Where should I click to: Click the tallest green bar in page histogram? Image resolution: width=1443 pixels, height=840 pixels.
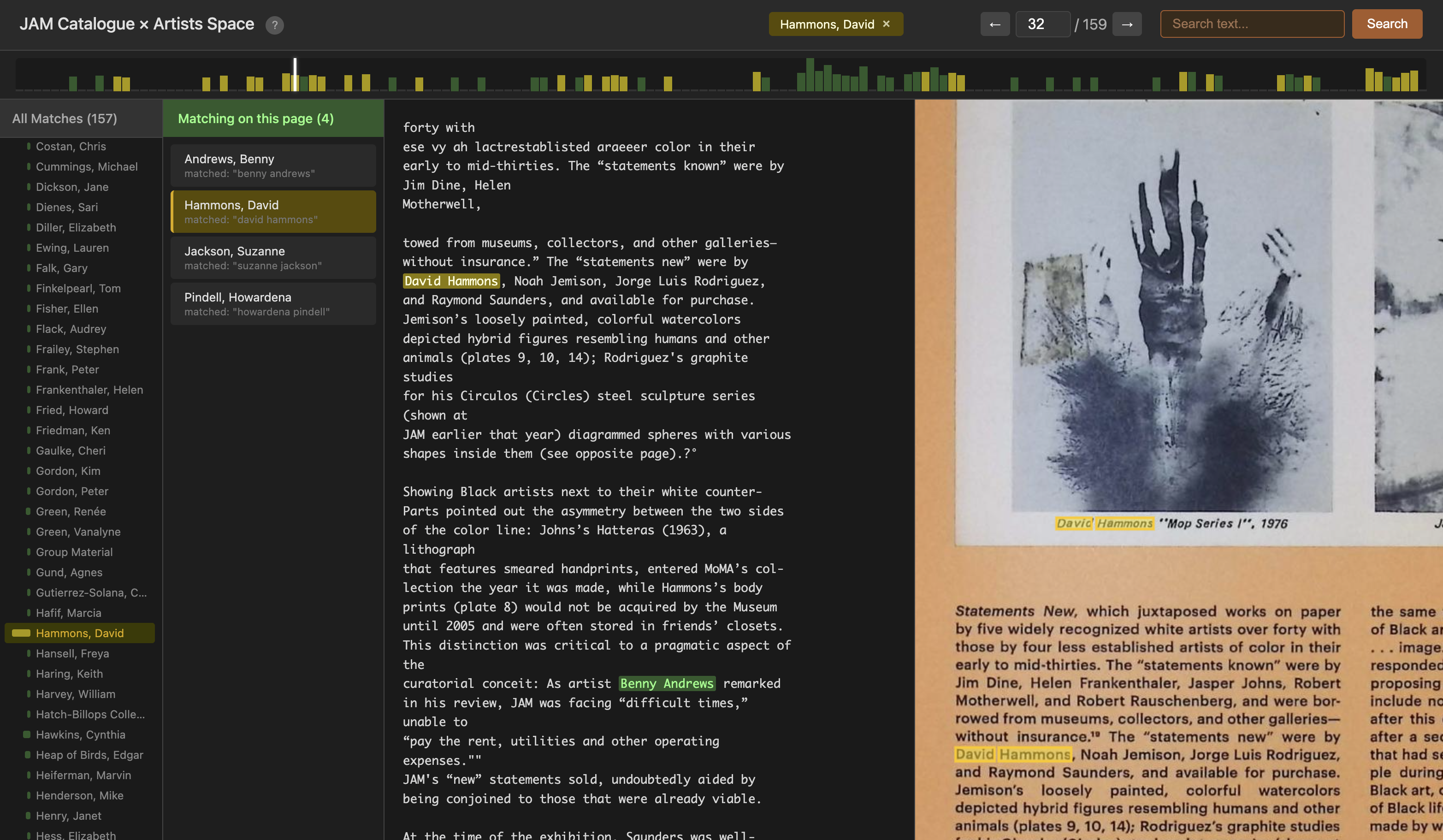click(810, 74)
